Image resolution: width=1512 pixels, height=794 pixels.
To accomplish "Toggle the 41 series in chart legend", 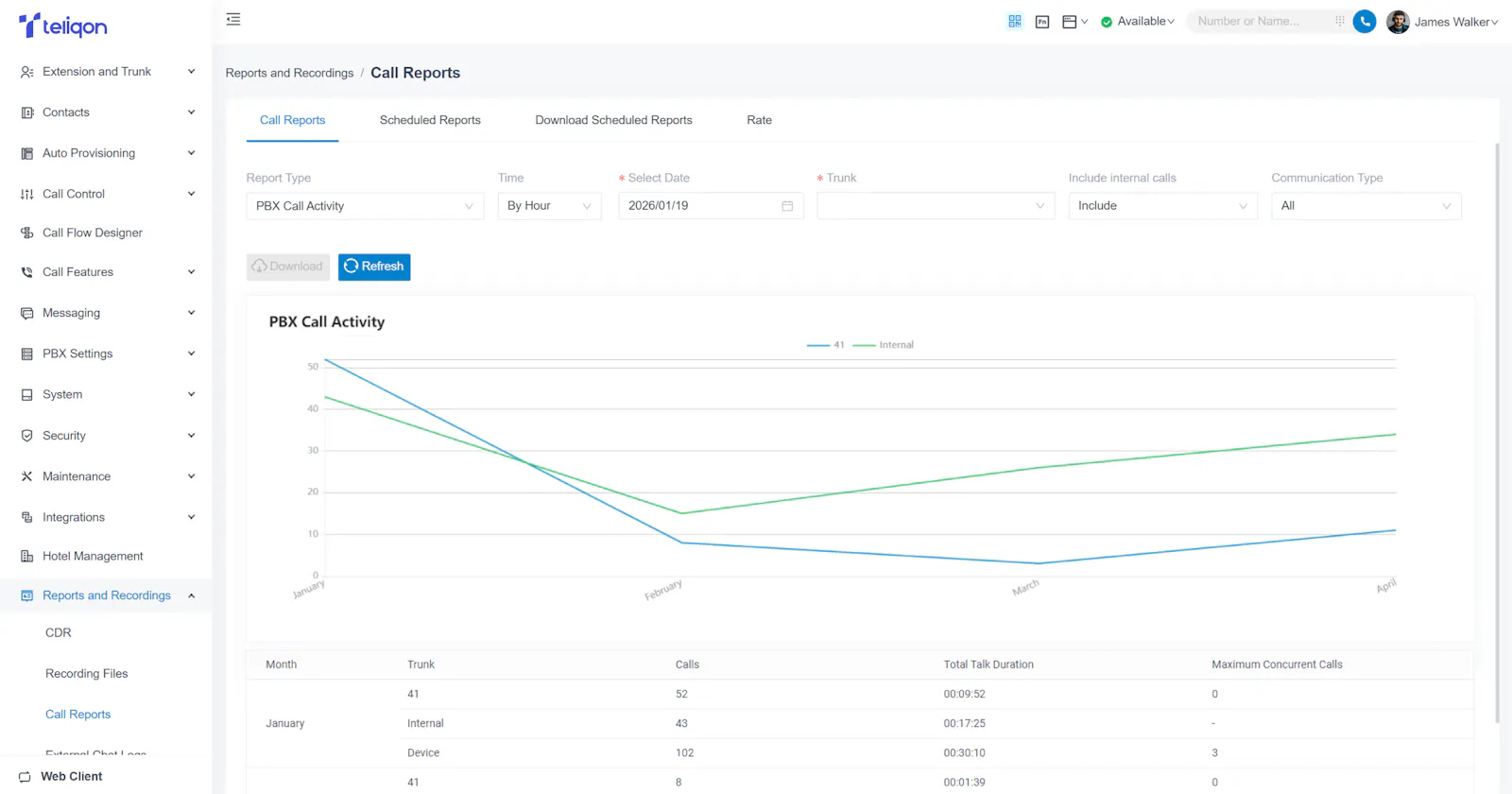I will (x=826, y=345).
